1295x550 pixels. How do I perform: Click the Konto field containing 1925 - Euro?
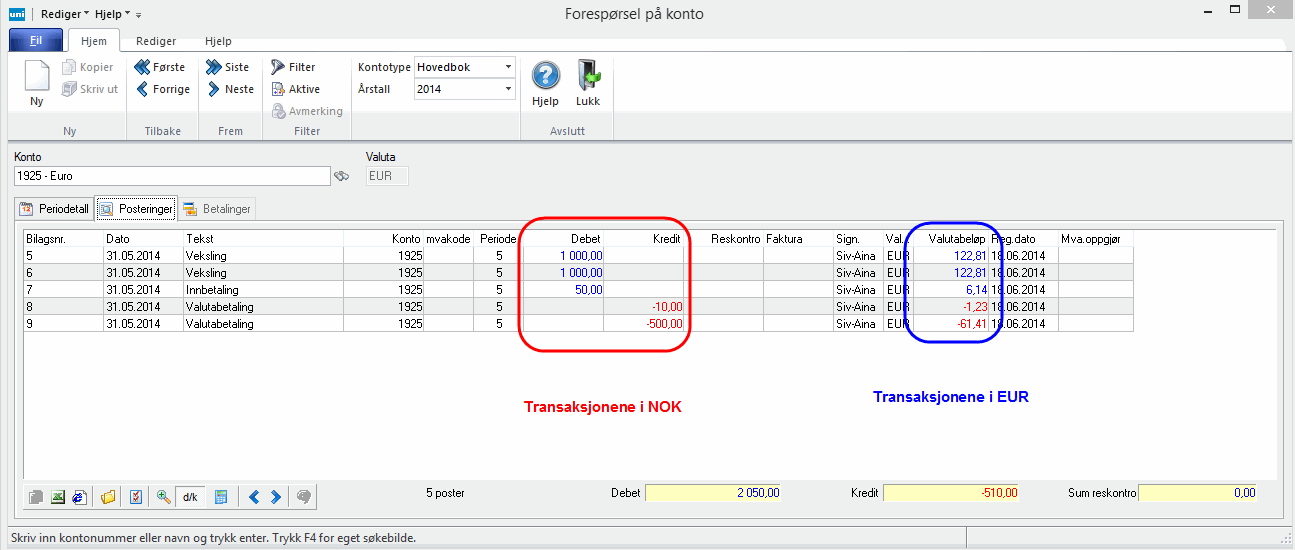(171, 176)
